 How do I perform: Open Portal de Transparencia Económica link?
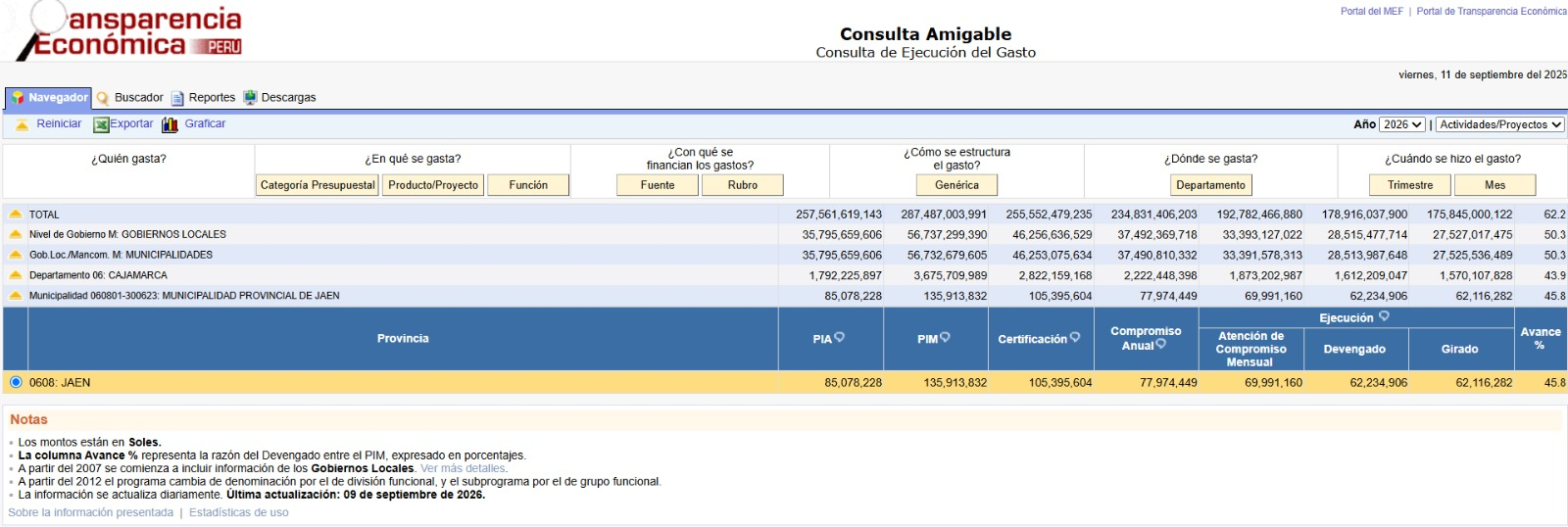[1492, 12]
